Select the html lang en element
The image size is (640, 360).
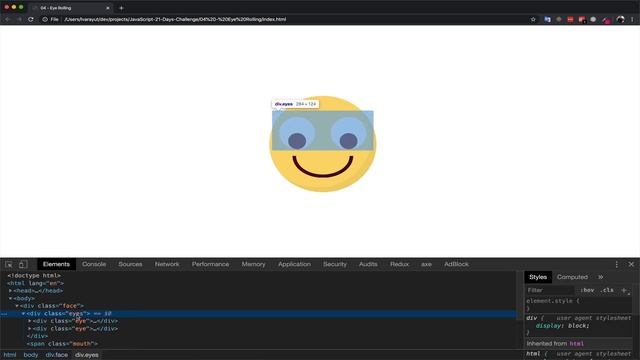36,283
